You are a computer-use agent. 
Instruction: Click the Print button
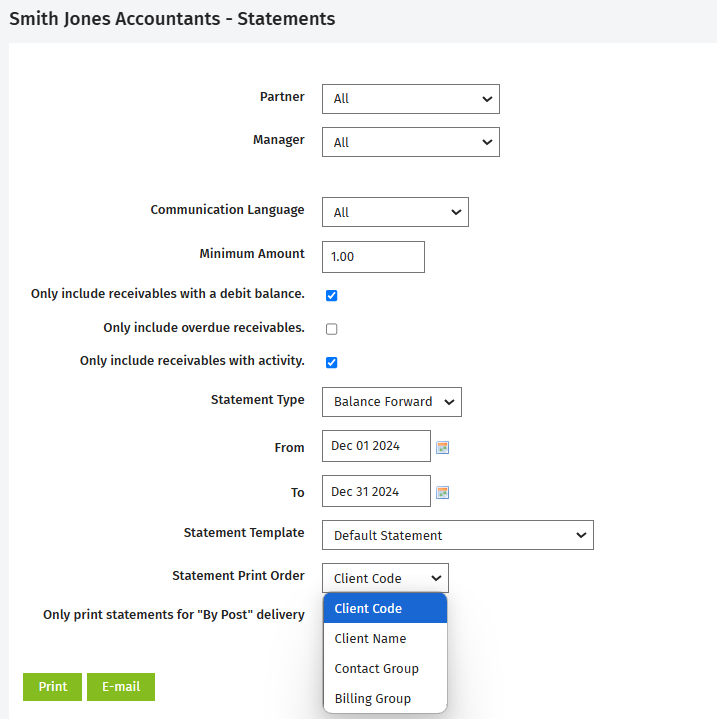(52, 686)
